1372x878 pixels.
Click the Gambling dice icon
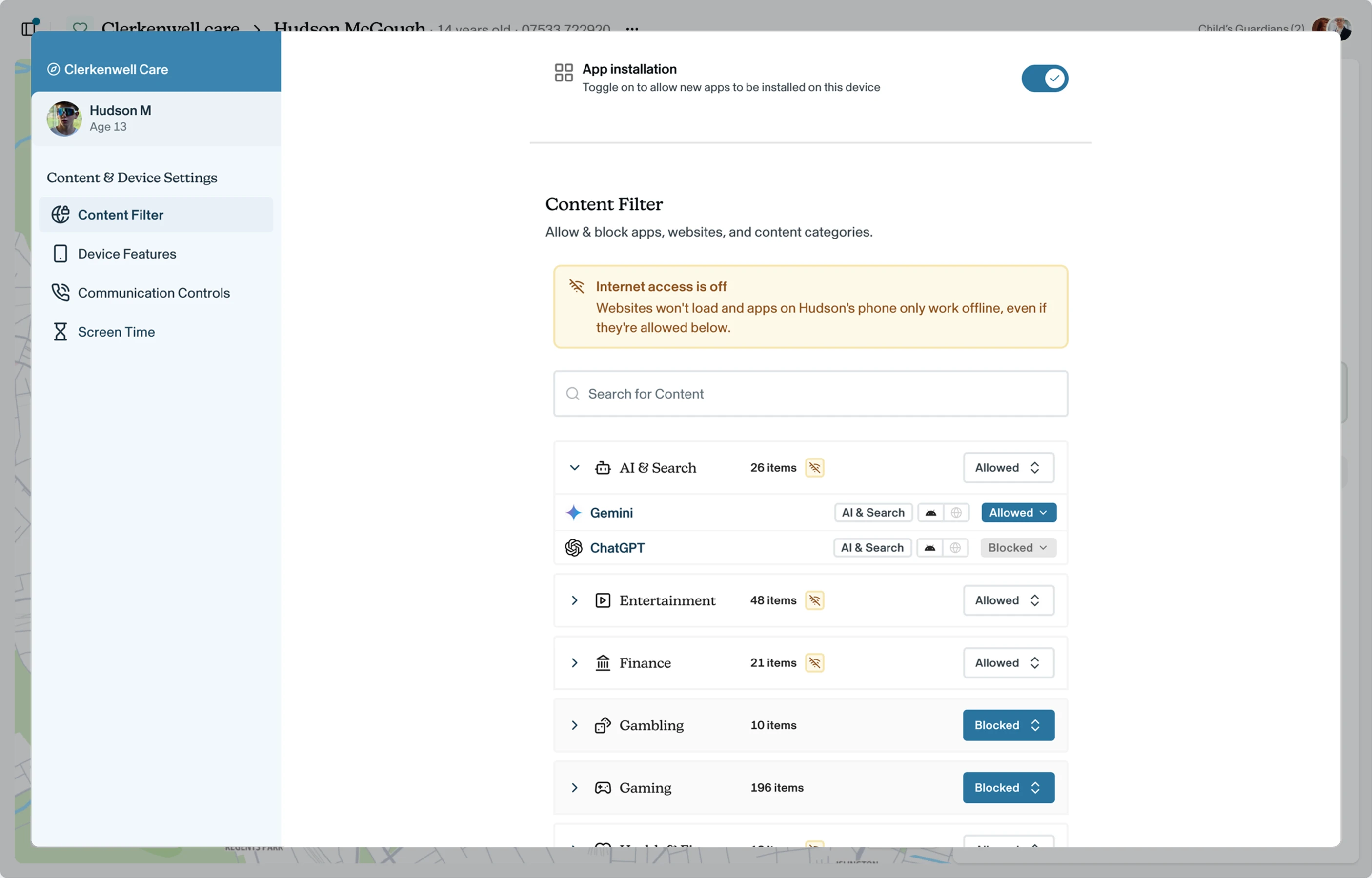602,725
